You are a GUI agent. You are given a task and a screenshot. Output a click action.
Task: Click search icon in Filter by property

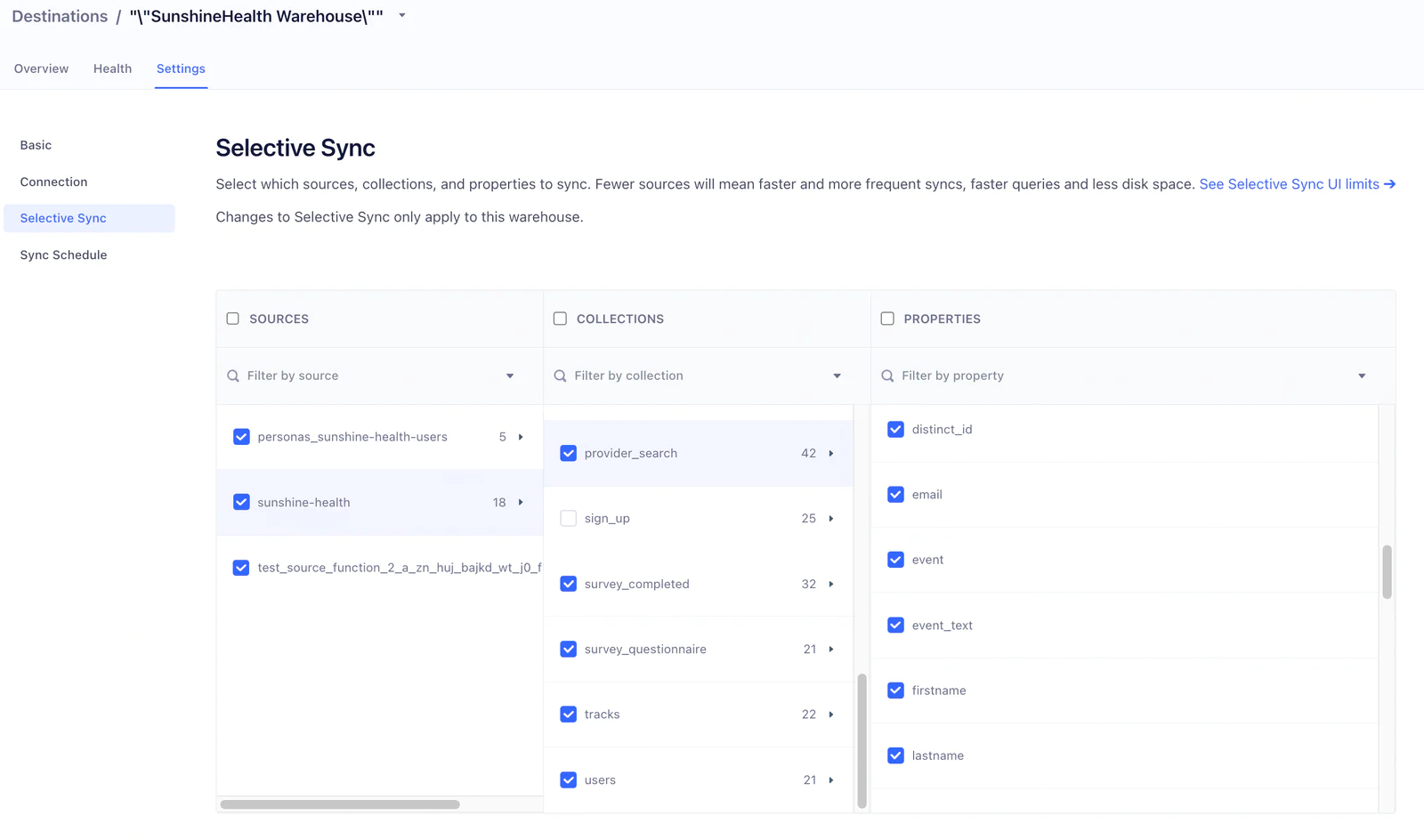pos(887,376)
